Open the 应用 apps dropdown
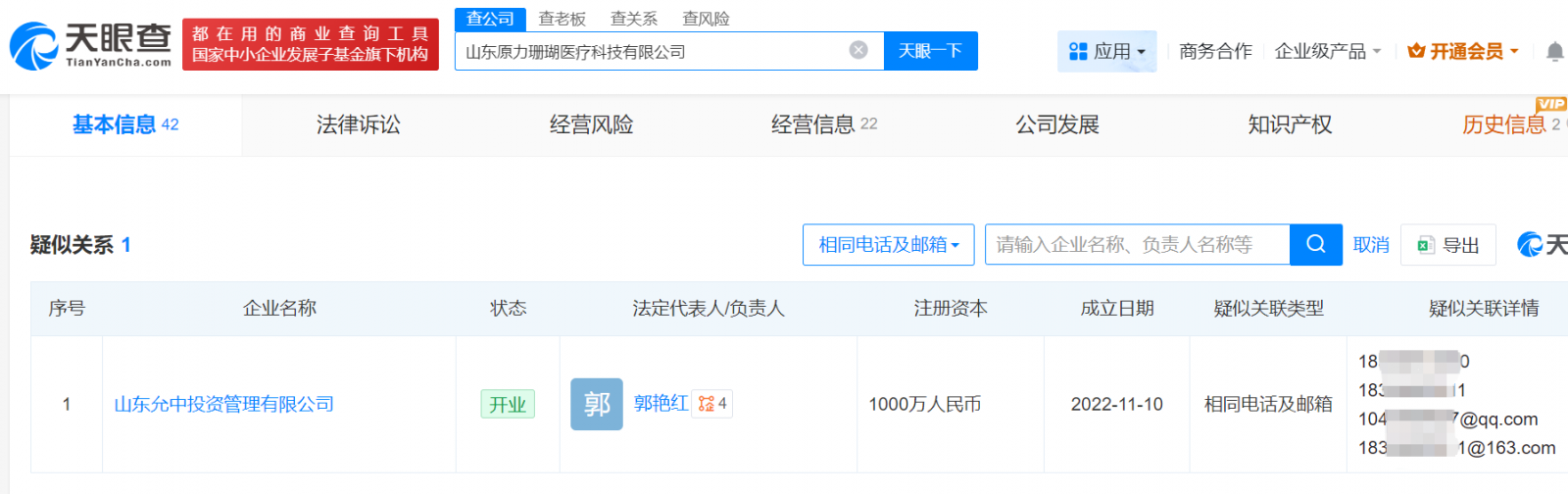1568x494 pixels. 1106,51
